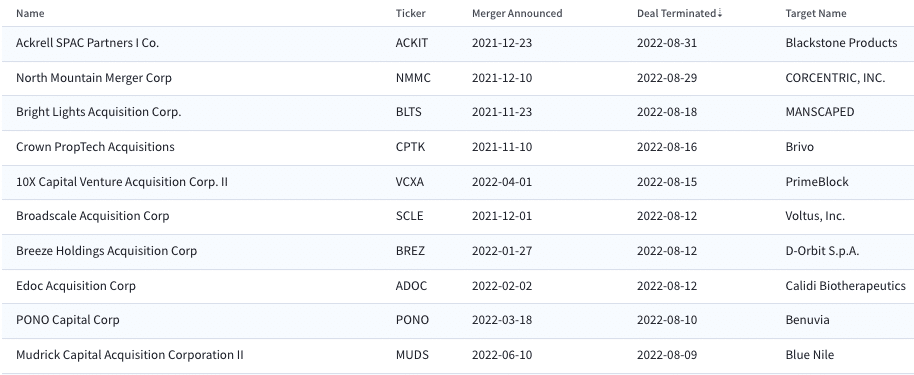Click Crown PropTech Acquisitions name
Image resolution: width=914 pixels, height=375 pixels.
[95, 146]
